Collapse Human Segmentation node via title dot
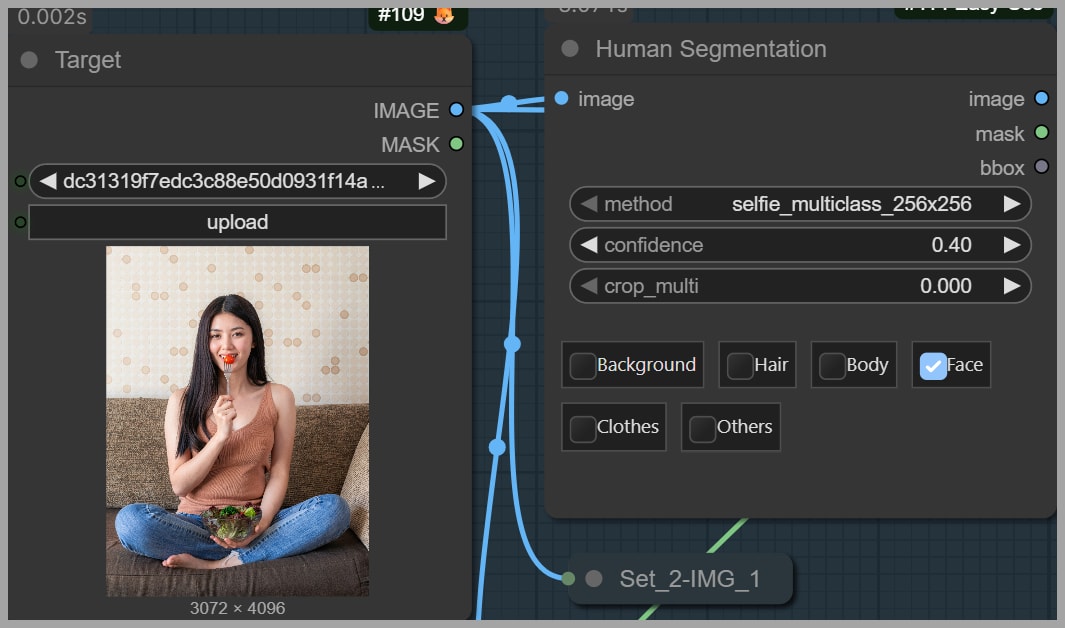This screenshot has height=628, width=1065. click(570, 49)
